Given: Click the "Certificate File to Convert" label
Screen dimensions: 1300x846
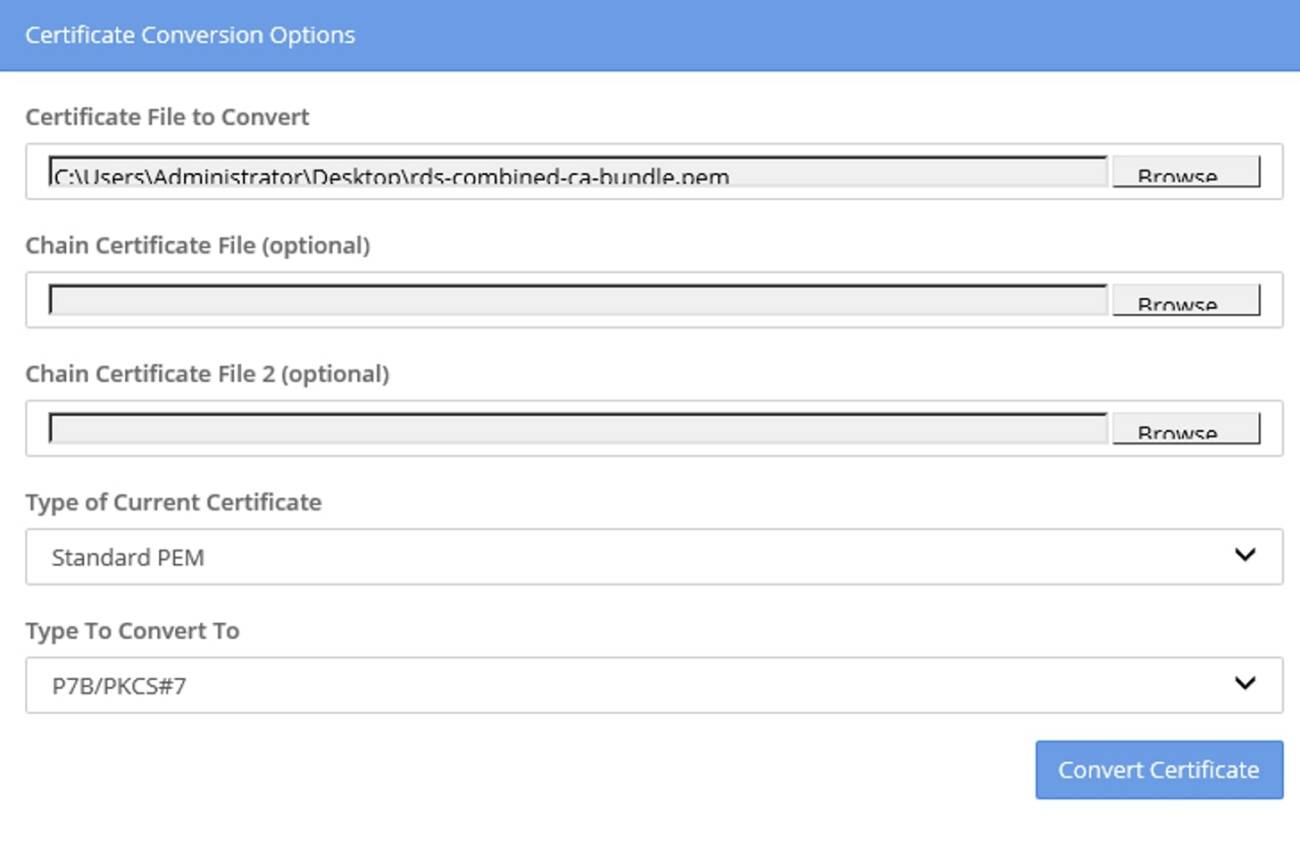Looking at the screenshot, I should [x=167, y=117].
